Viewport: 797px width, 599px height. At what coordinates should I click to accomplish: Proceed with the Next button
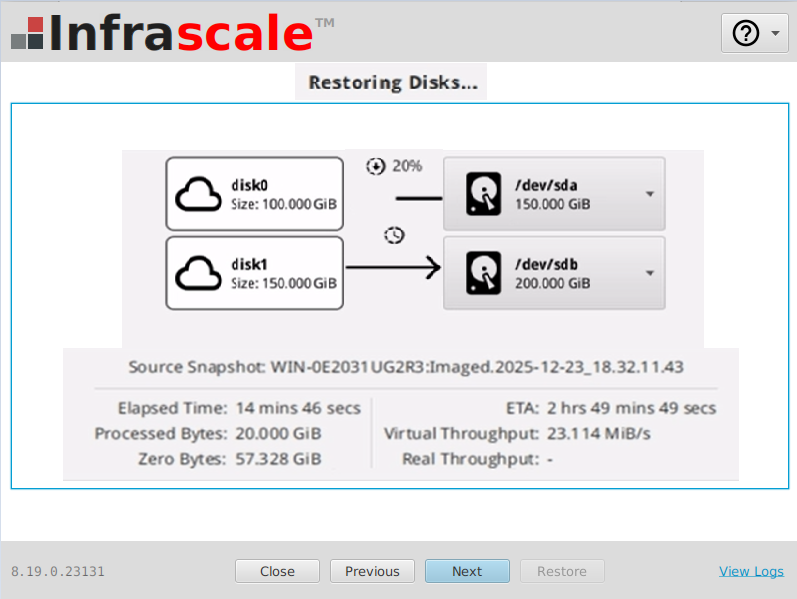(x=467, y=571)
